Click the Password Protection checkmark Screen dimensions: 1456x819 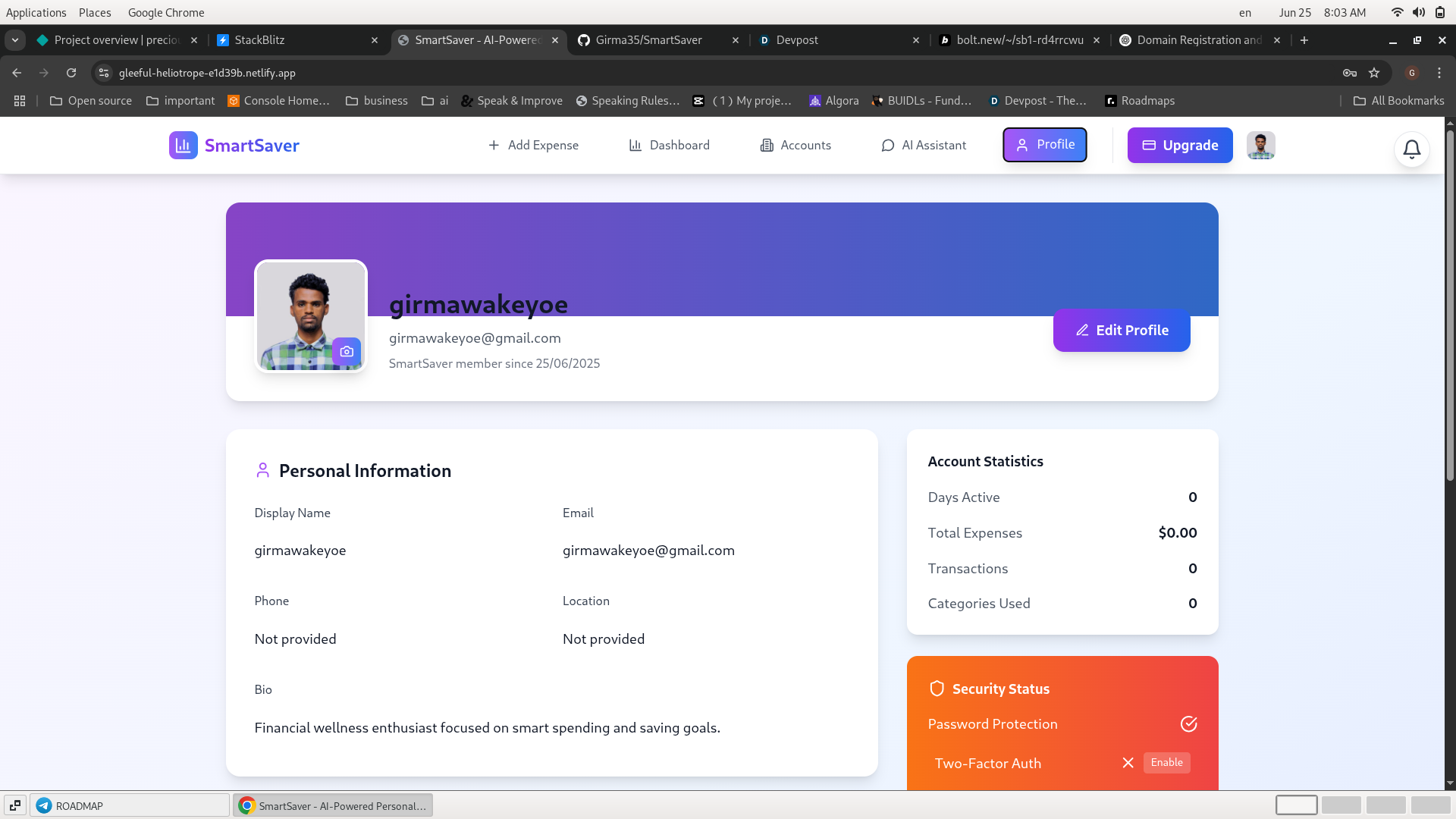click(1188, 724)
